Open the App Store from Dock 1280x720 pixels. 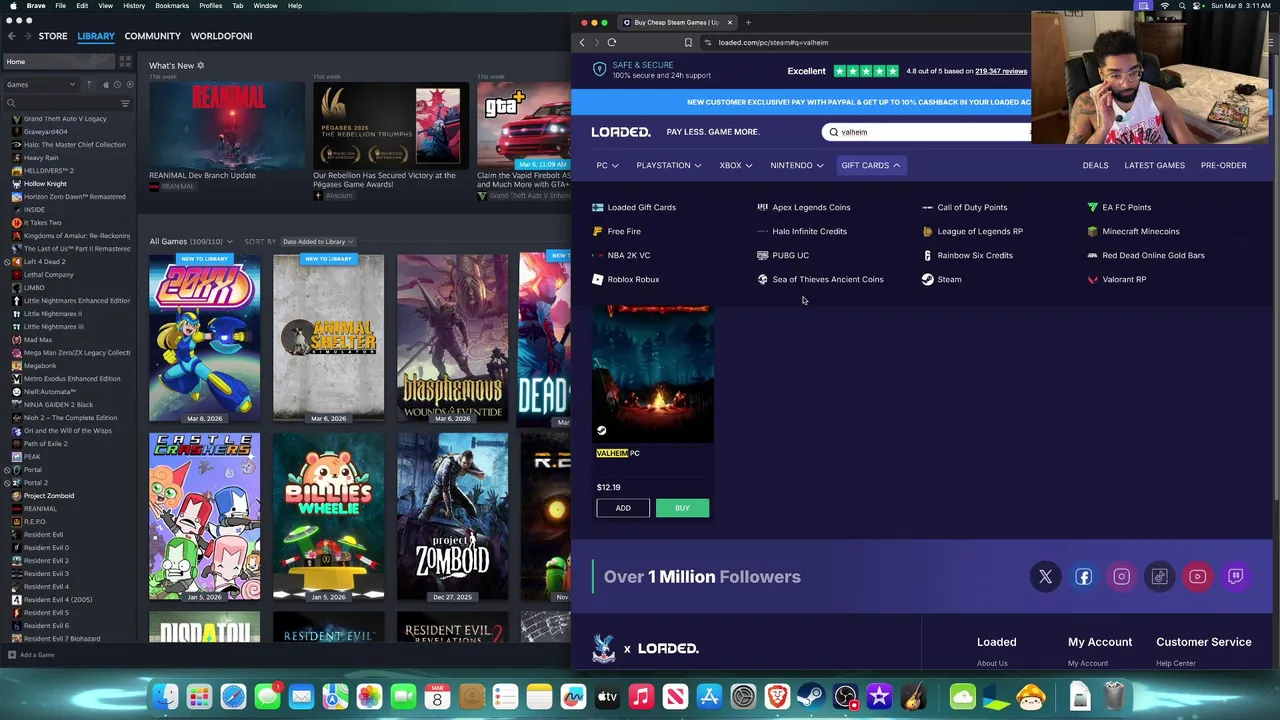pyautogui.click(x=709, y=696)
